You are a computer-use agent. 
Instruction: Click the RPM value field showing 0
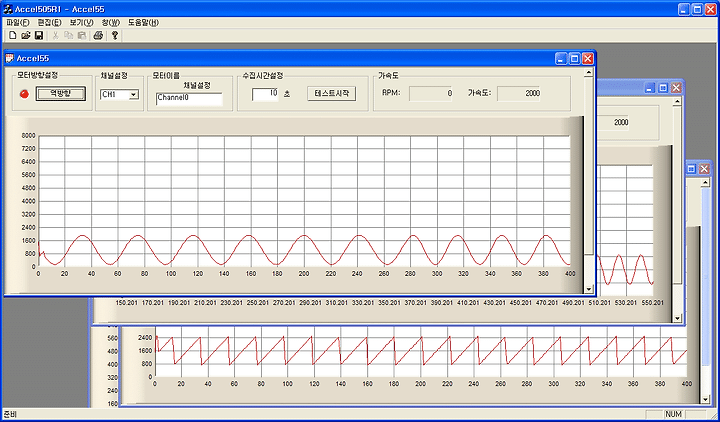tap(431, 93)
